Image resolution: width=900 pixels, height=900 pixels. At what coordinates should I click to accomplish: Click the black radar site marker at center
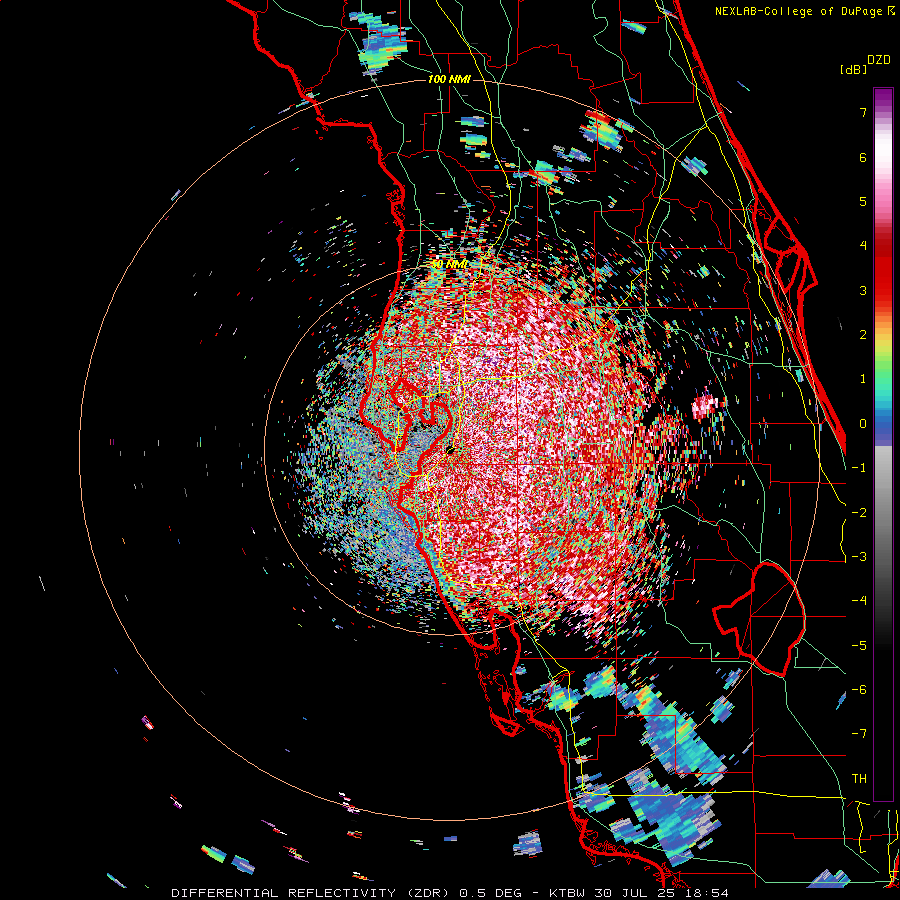coord(451,449)
